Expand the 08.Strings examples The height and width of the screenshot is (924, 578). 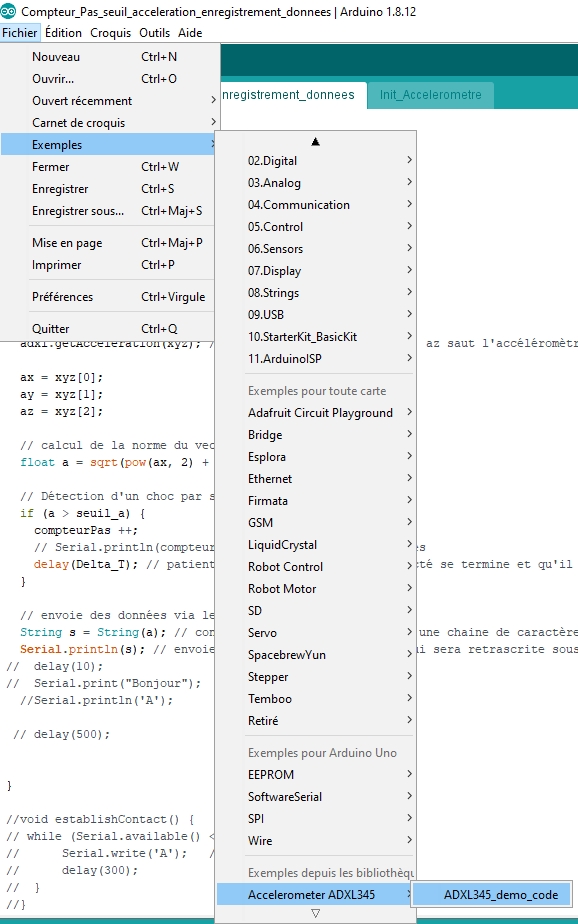click(x=316, y=293)
